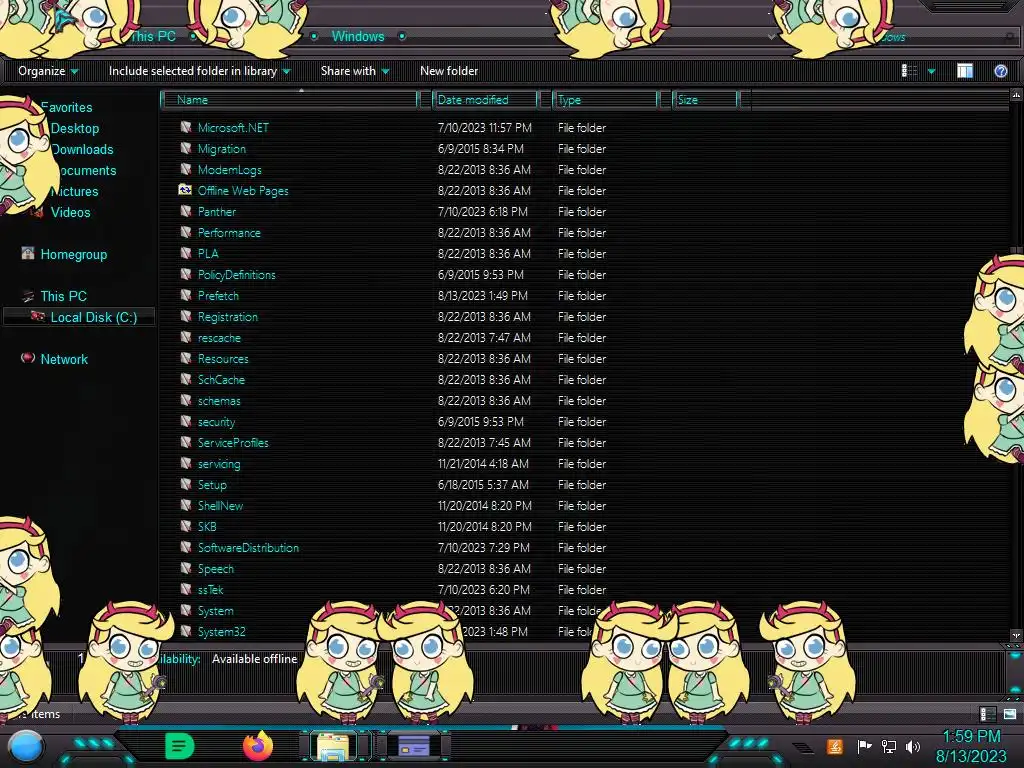
Task: Change view using the view icon
Action: [x=909, y=71]
